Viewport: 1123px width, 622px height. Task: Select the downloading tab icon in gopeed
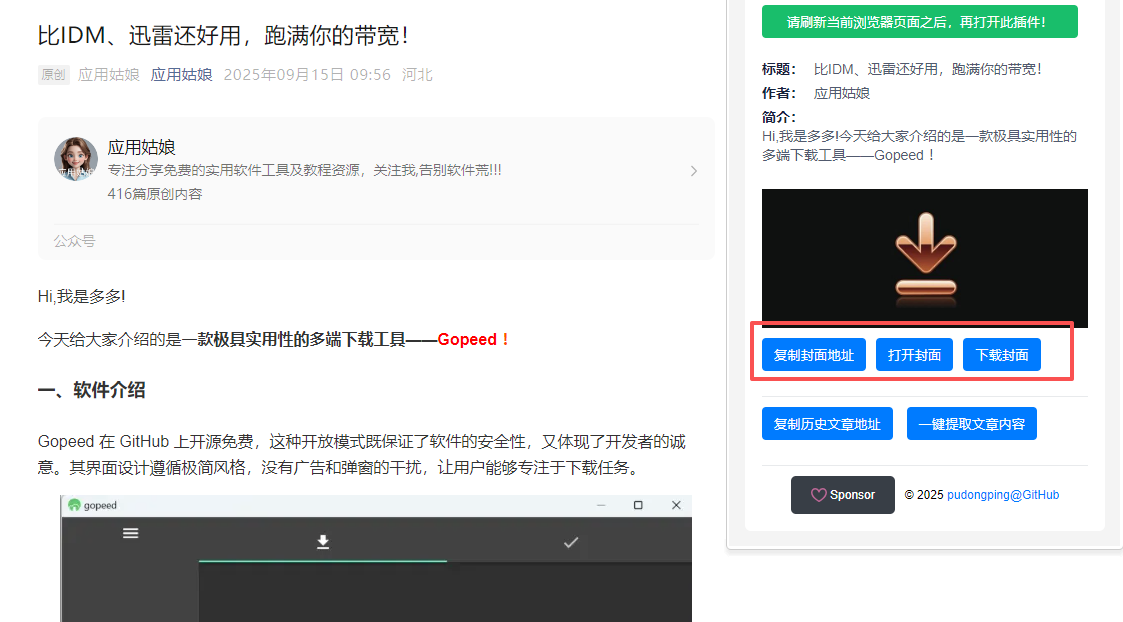[x=323, y=542]
